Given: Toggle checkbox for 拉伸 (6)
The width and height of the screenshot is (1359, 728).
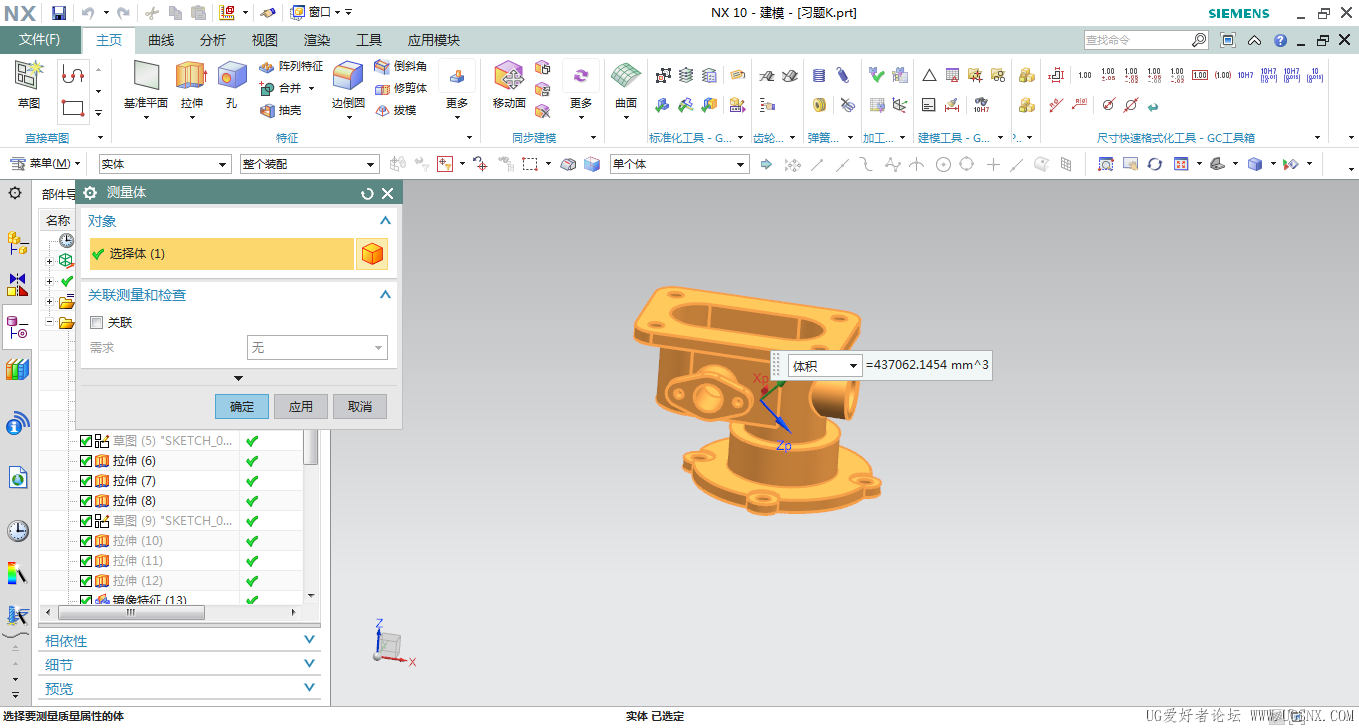Looking at the screenshot, I should [x=85, y=461].
